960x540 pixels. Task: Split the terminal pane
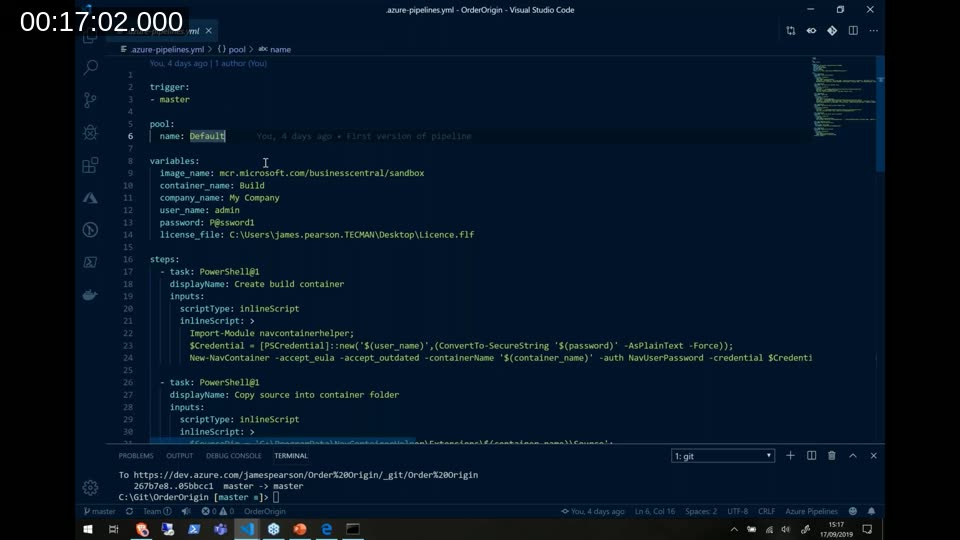811,456
